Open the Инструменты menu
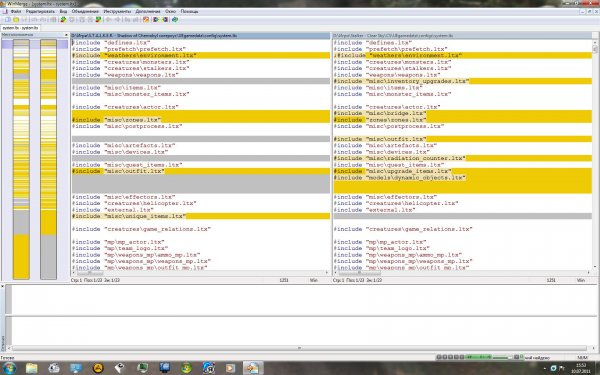 pos(117,11)
